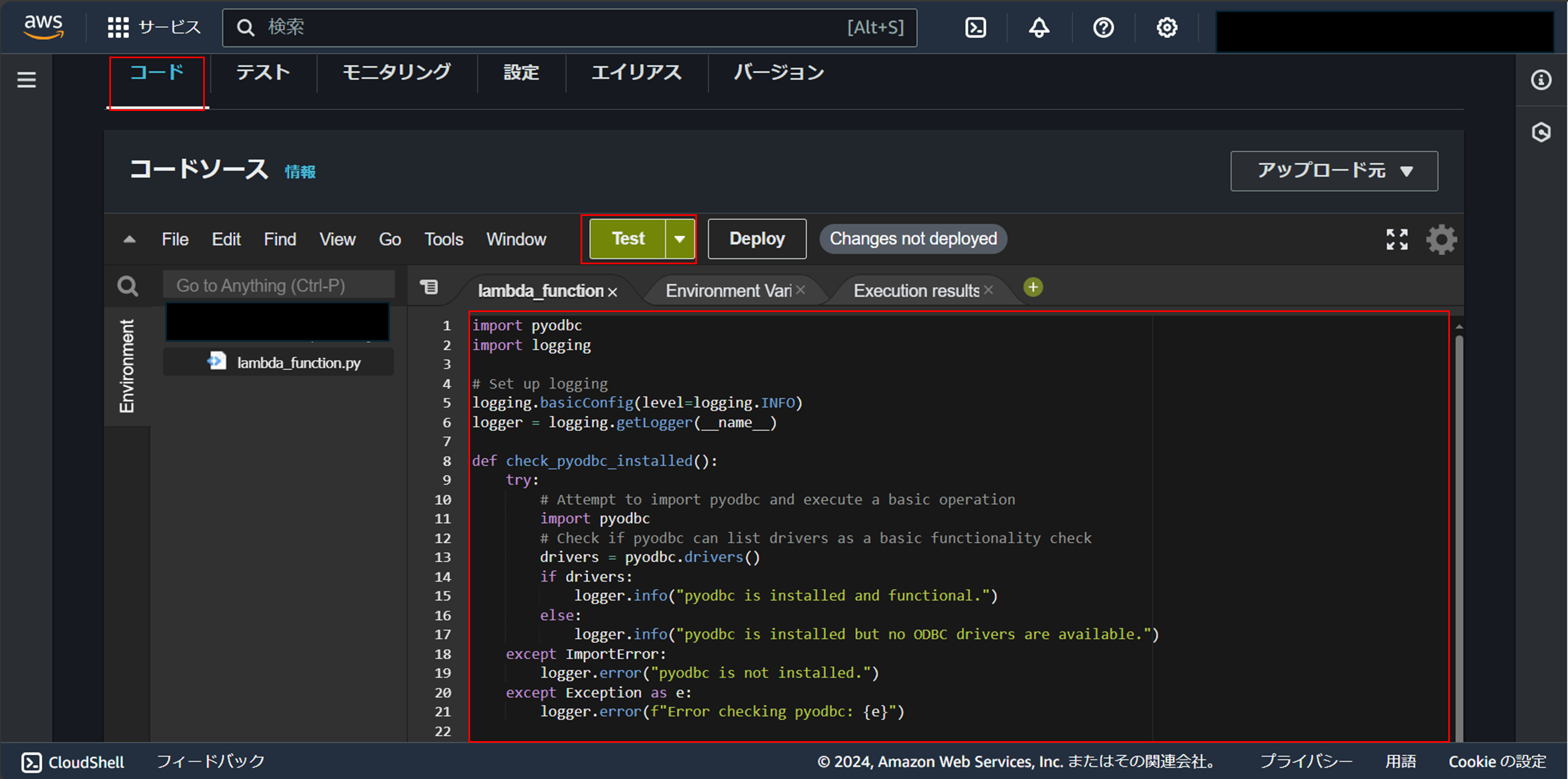The width and height of the screenshot is (1568, 779).
Task: Open the CloudShell terminal icon in top bar
Action: point(974,27)
